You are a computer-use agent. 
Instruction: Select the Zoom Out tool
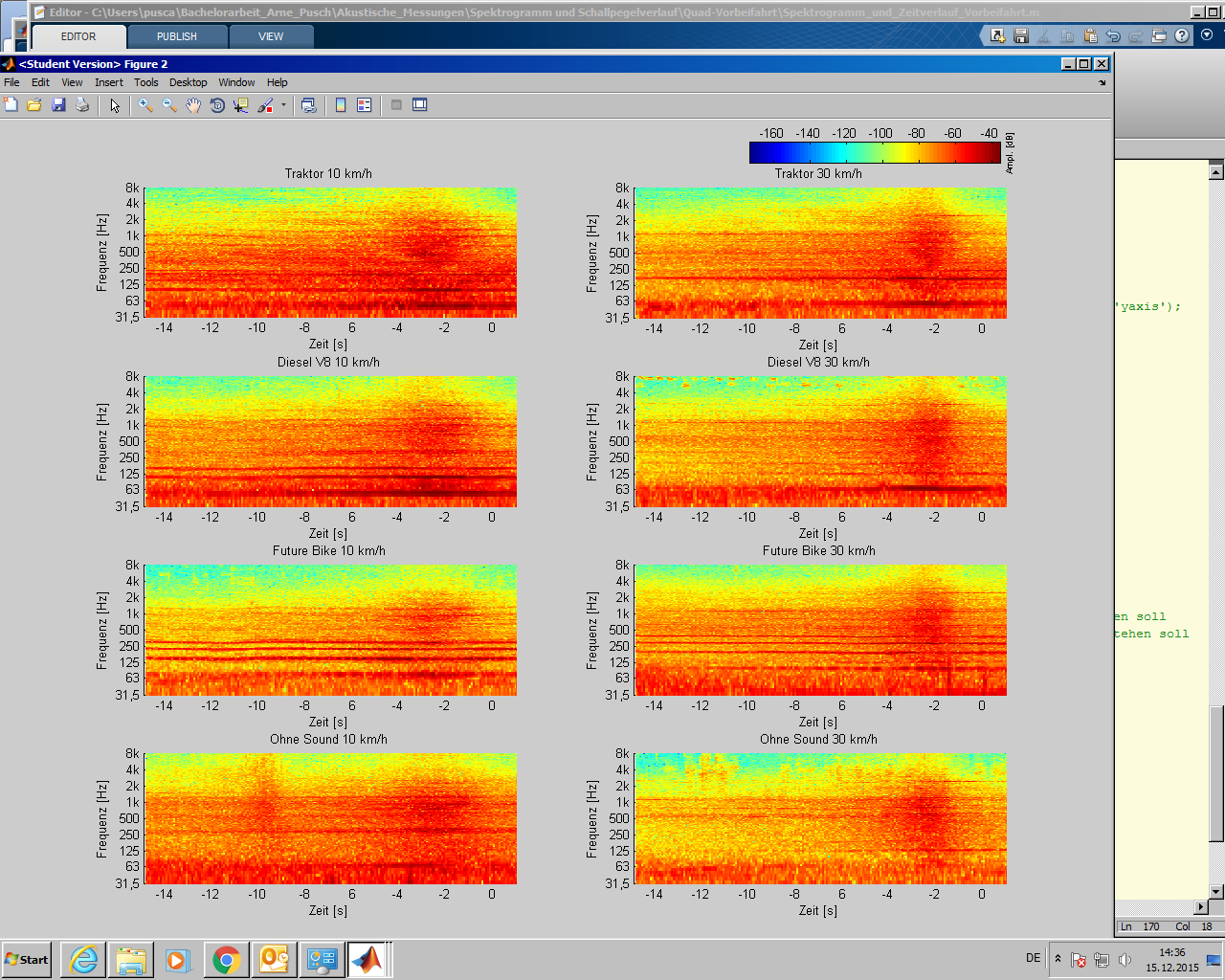point(169,105)
